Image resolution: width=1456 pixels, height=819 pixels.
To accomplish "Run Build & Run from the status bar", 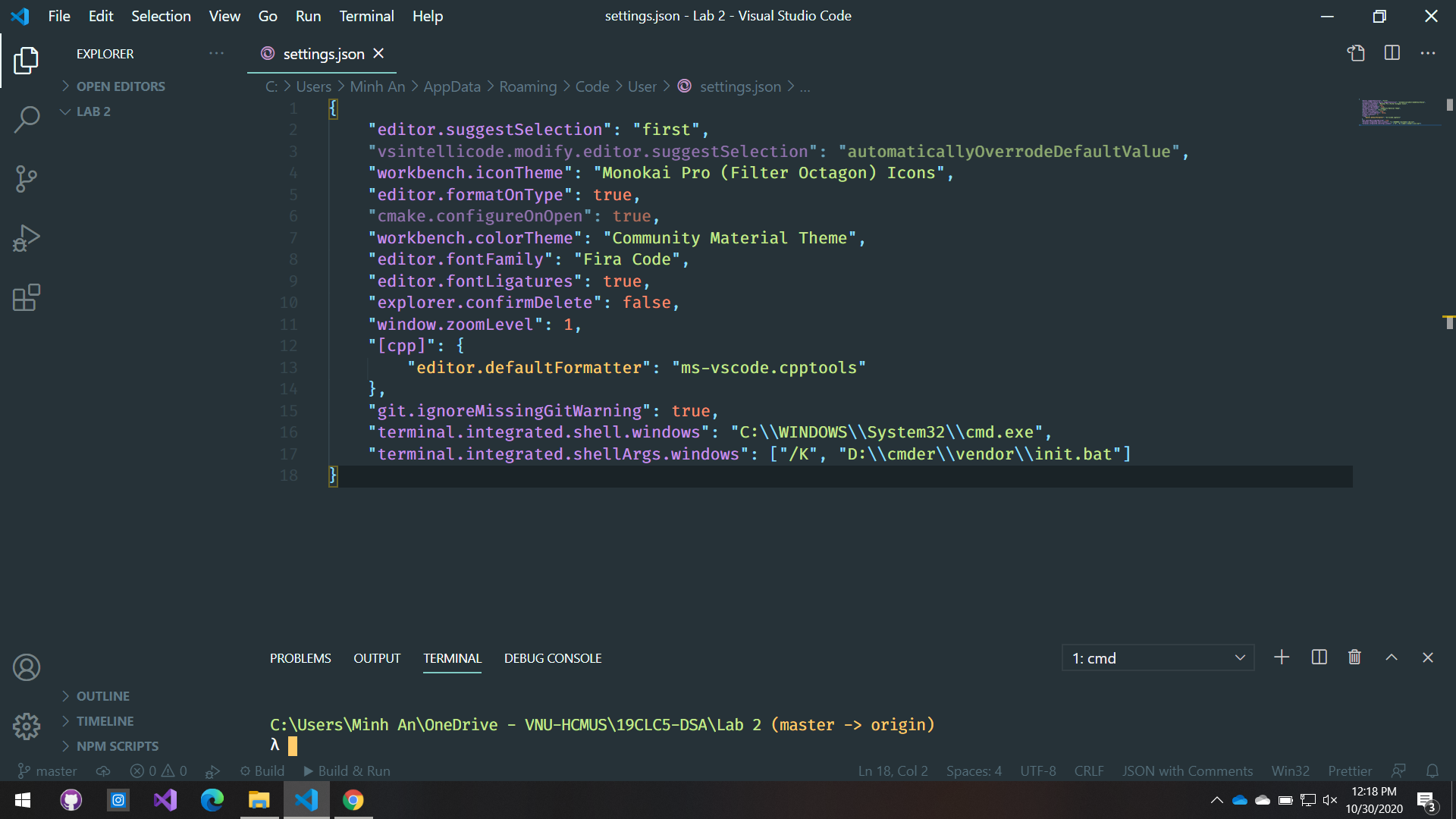I will (x=347, y=770).
